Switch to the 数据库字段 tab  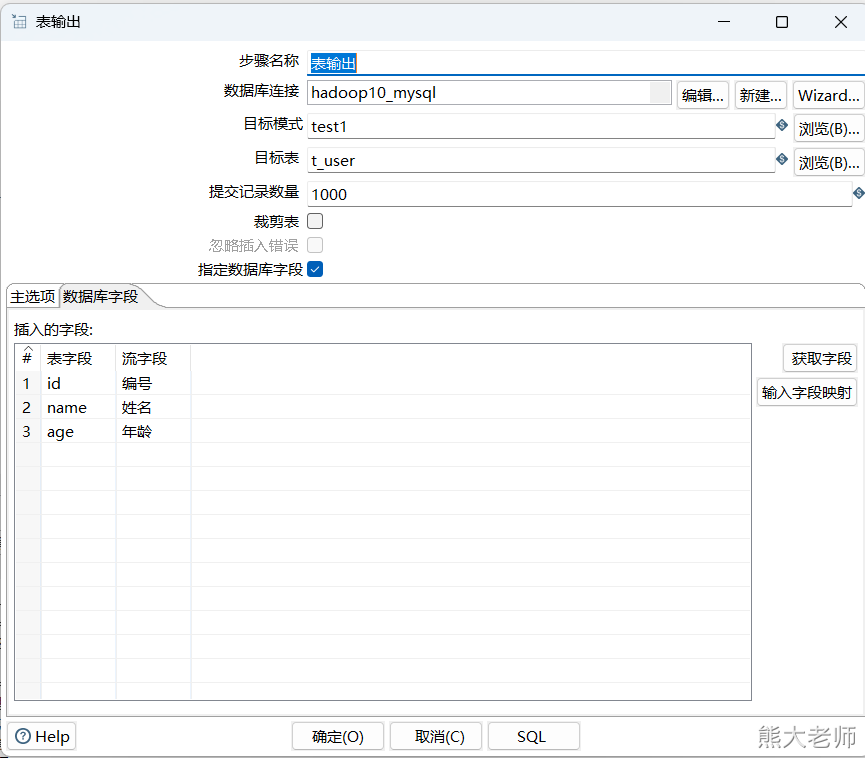[x=100, y=297]
